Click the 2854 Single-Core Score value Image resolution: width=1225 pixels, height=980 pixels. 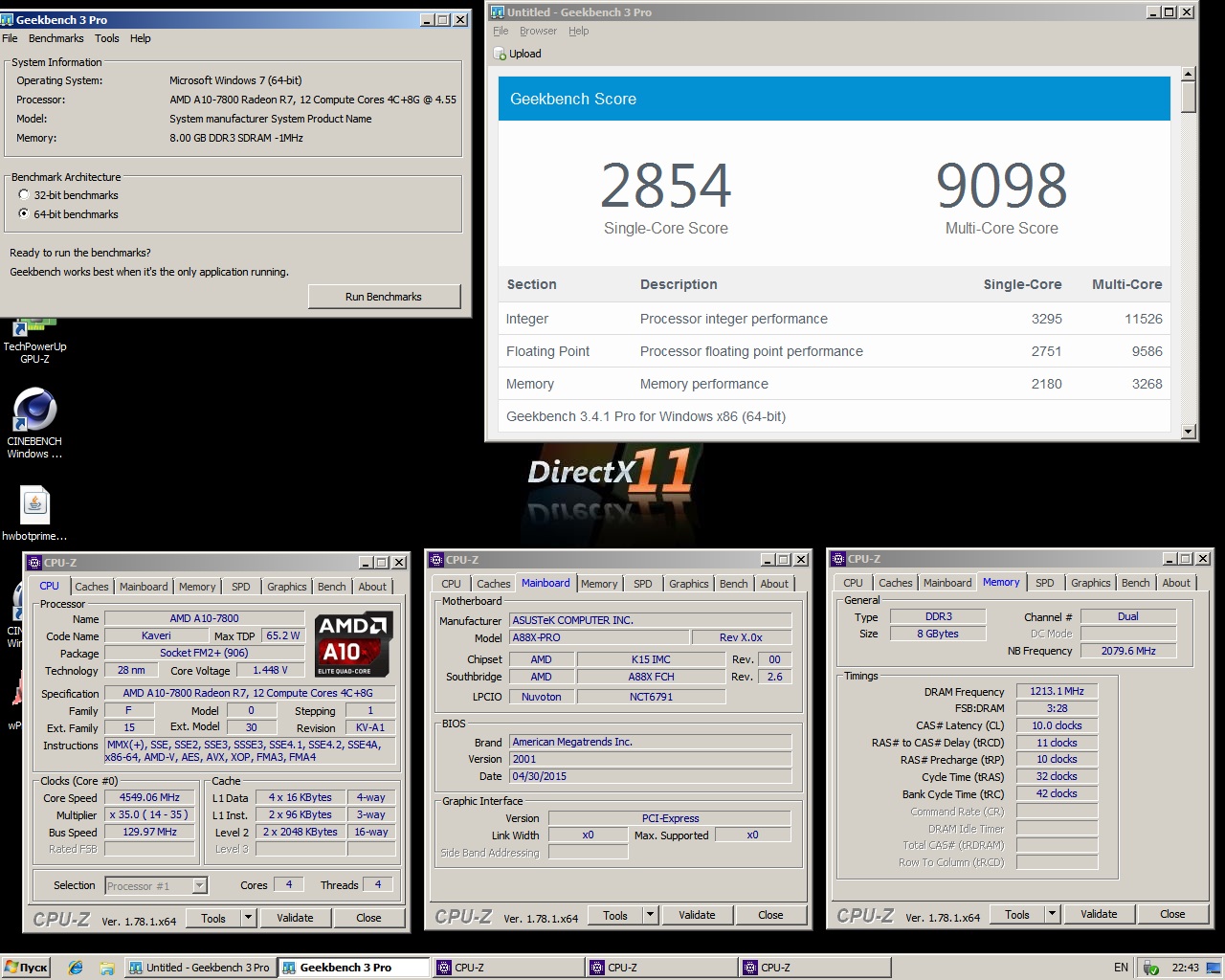pyautogui.click(x=666, y=186)
